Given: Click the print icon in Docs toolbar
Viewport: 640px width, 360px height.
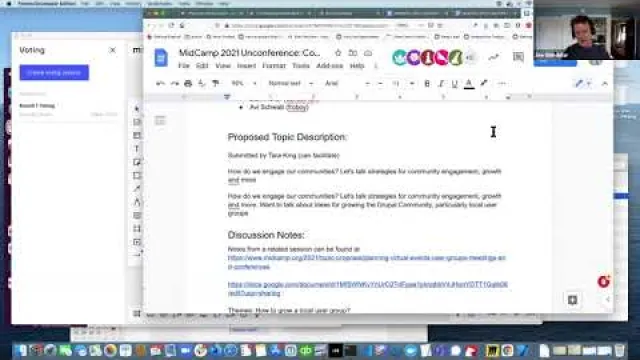Looking at the screenshot, I should pyautogui.click(x=188, y=83).
